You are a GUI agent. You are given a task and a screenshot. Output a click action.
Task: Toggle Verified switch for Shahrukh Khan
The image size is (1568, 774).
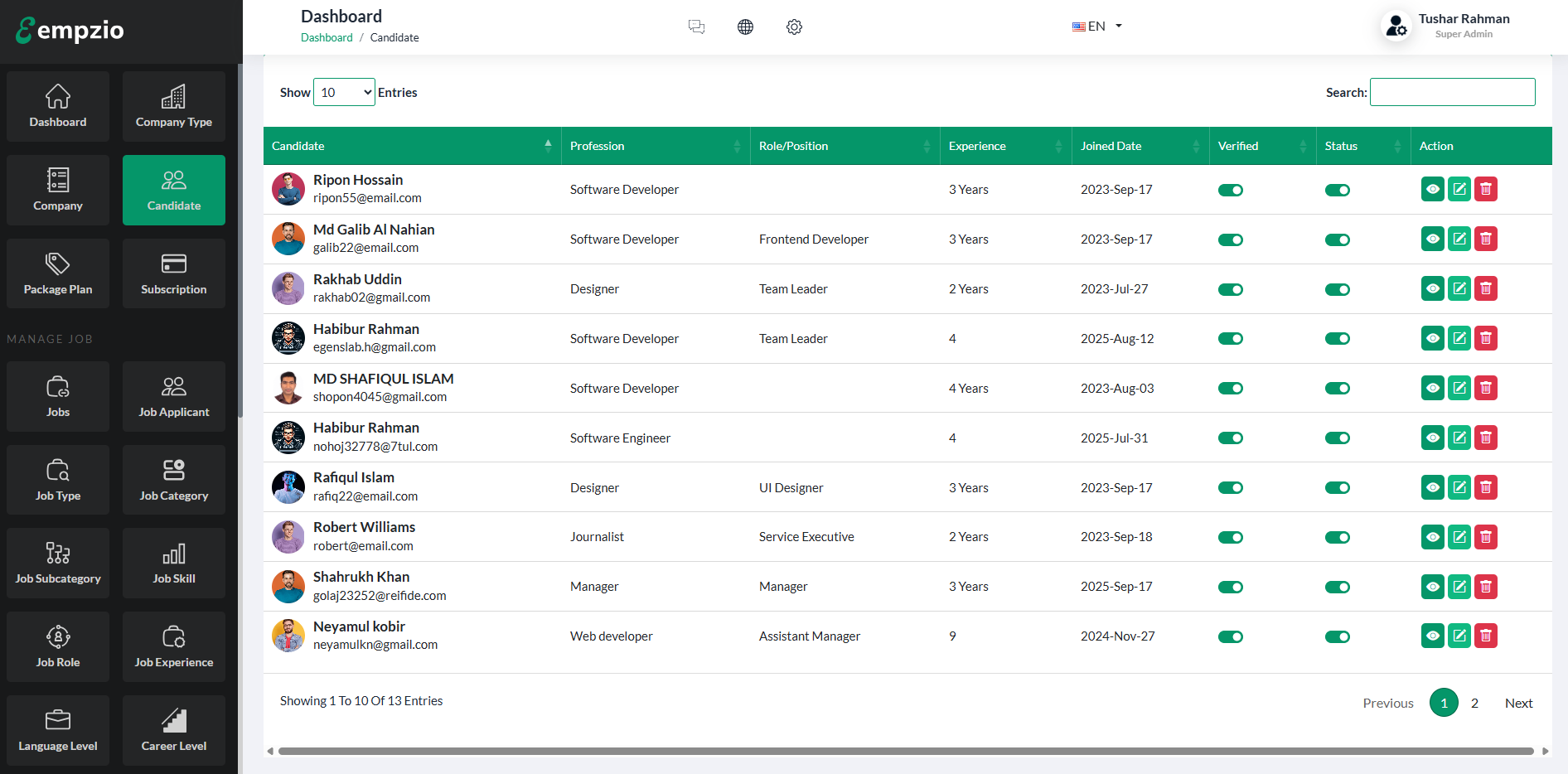(1230, 587)
